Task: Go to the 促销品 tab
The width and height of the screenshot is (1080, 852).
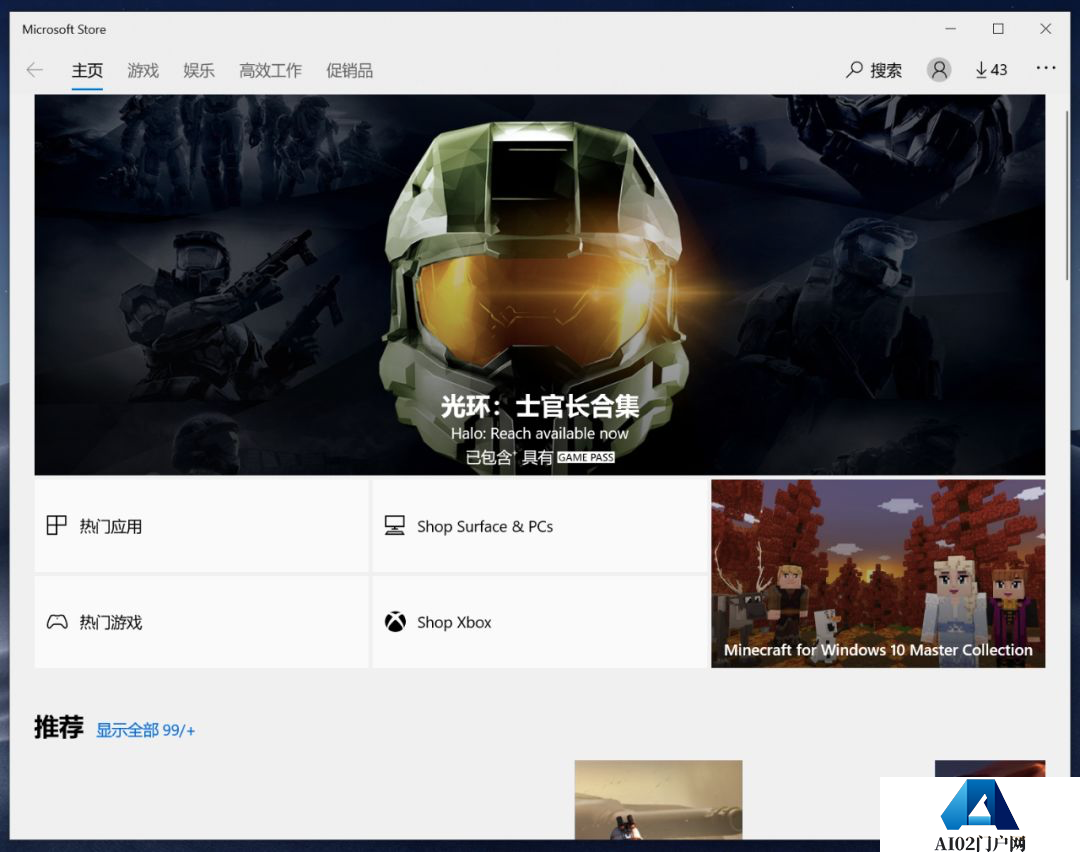Action: point(350,70)
